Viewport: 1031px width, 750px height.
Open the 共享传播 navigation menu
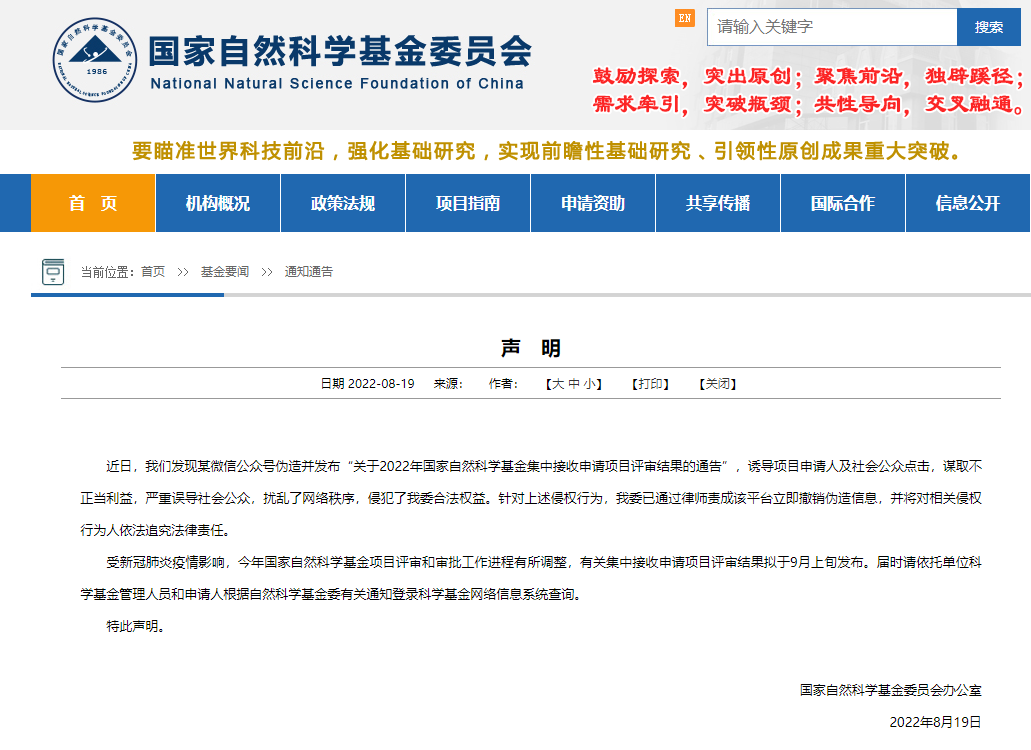coord(718,203)
